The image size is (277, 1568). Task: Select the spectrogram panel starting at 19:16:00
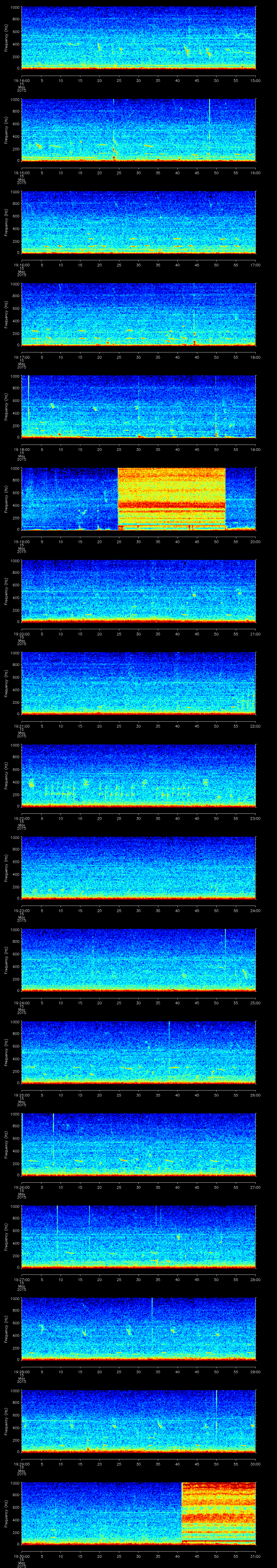(139, 222)
